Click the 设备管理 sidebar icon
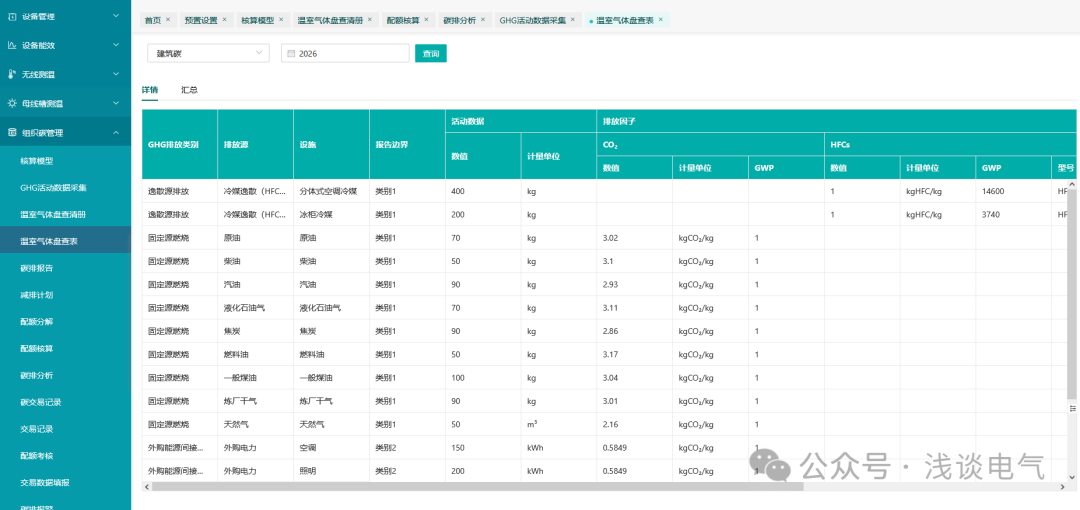Screen dimensions: 1080x510 [x=12, y=16]
